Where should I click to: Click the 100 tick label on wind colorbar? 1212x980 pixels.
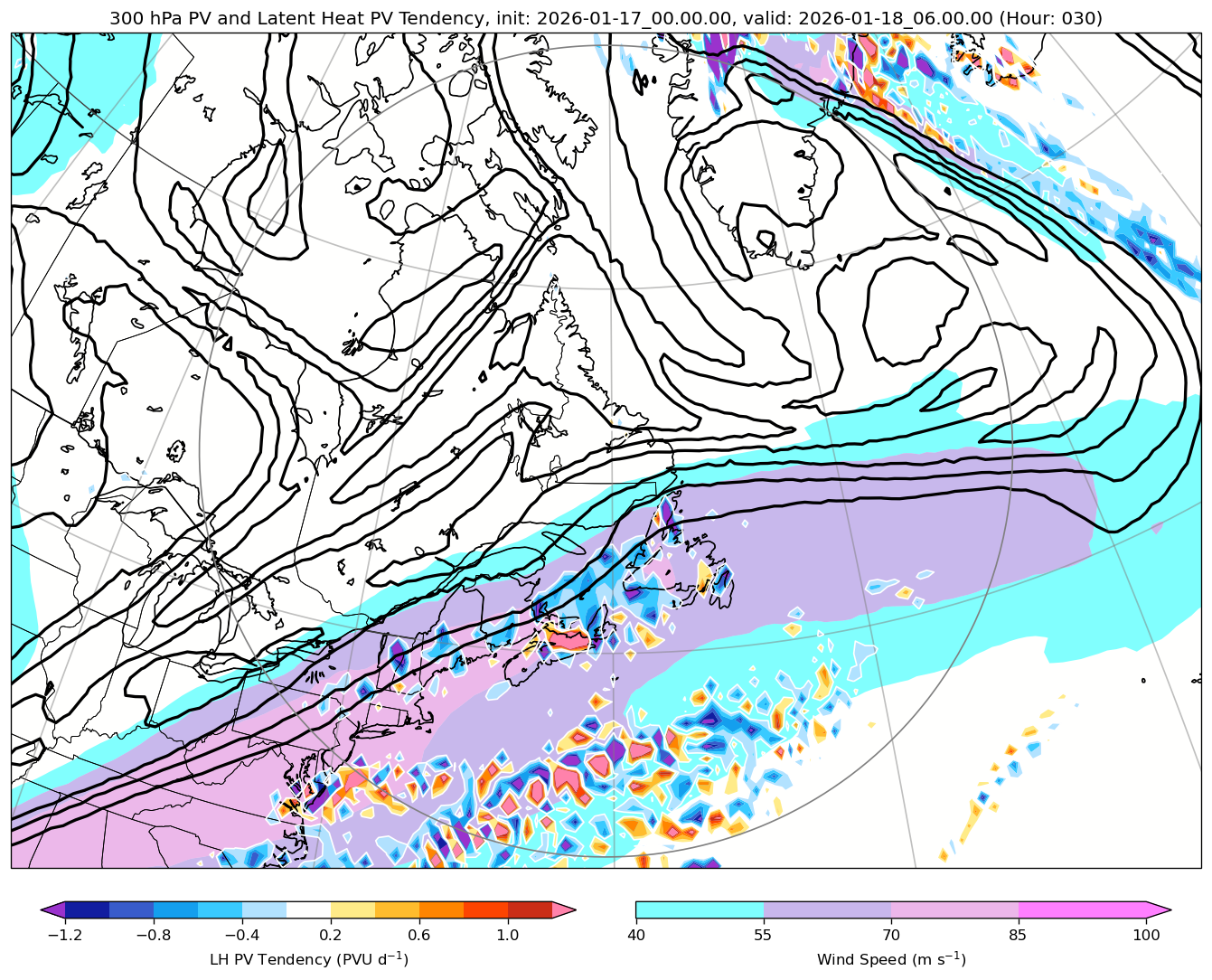click(1146, 936)
